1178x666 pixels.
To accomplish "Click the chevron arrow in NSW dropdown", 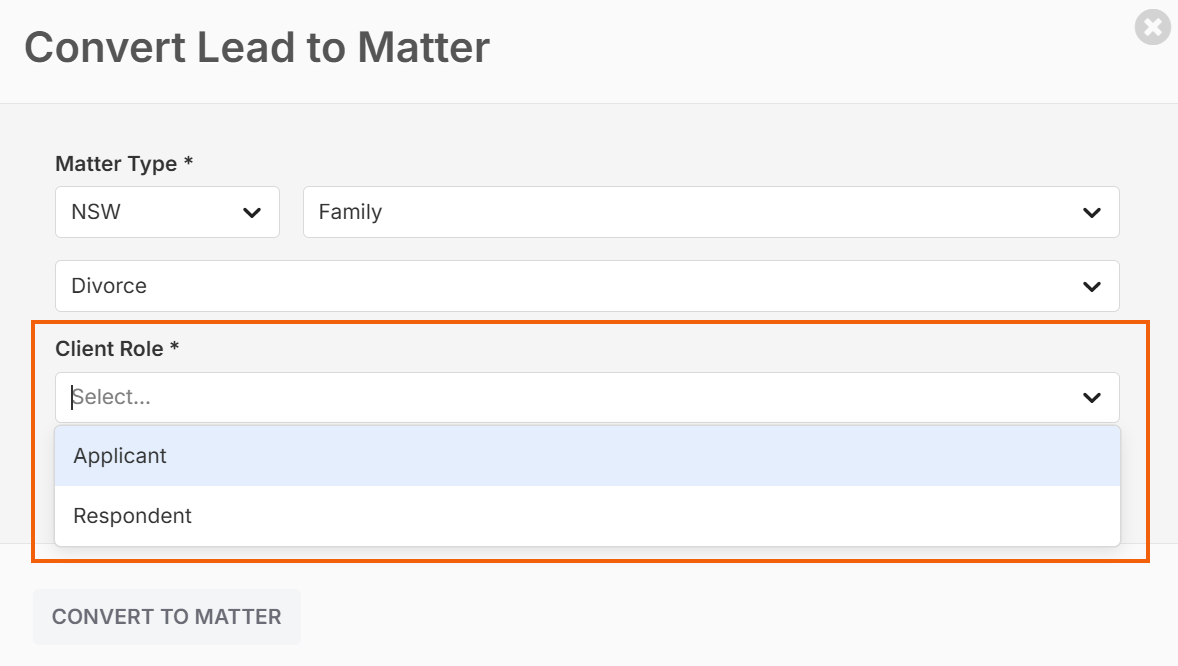I will 252,213.
